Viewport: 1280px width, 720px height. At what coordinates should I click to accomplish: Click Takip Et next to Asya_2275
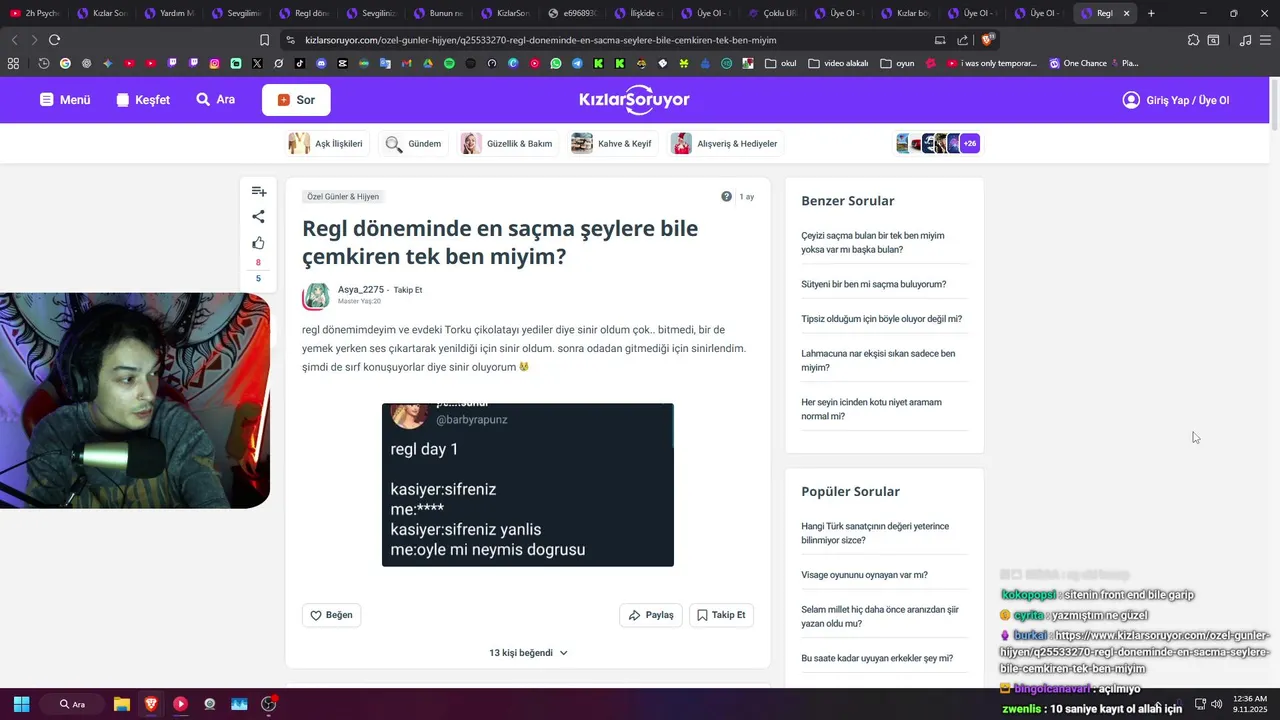[408, 290]
